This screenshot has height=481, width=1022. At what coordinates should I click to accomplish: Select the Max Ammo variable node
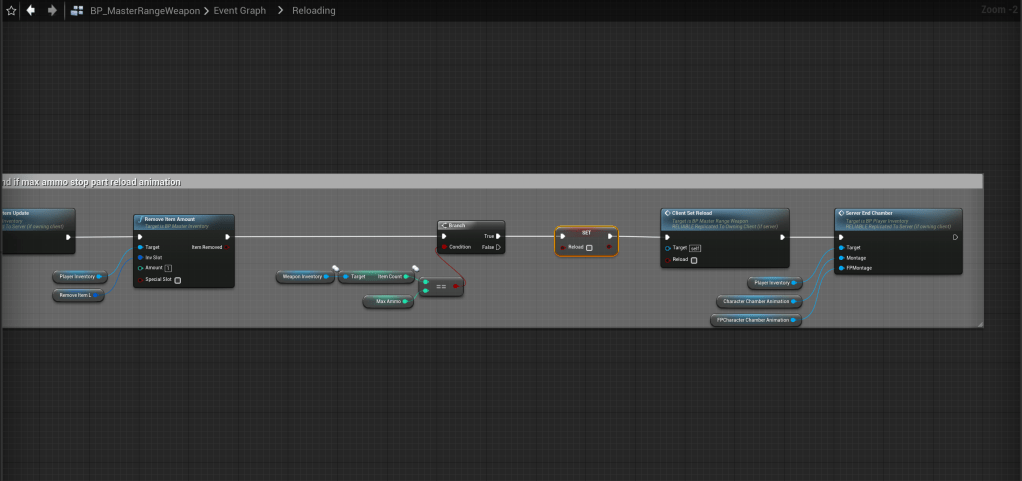388,301
